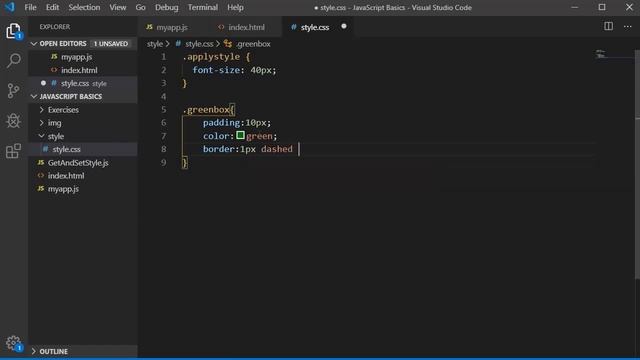Open the Terminal menu

tap(202, 7)
